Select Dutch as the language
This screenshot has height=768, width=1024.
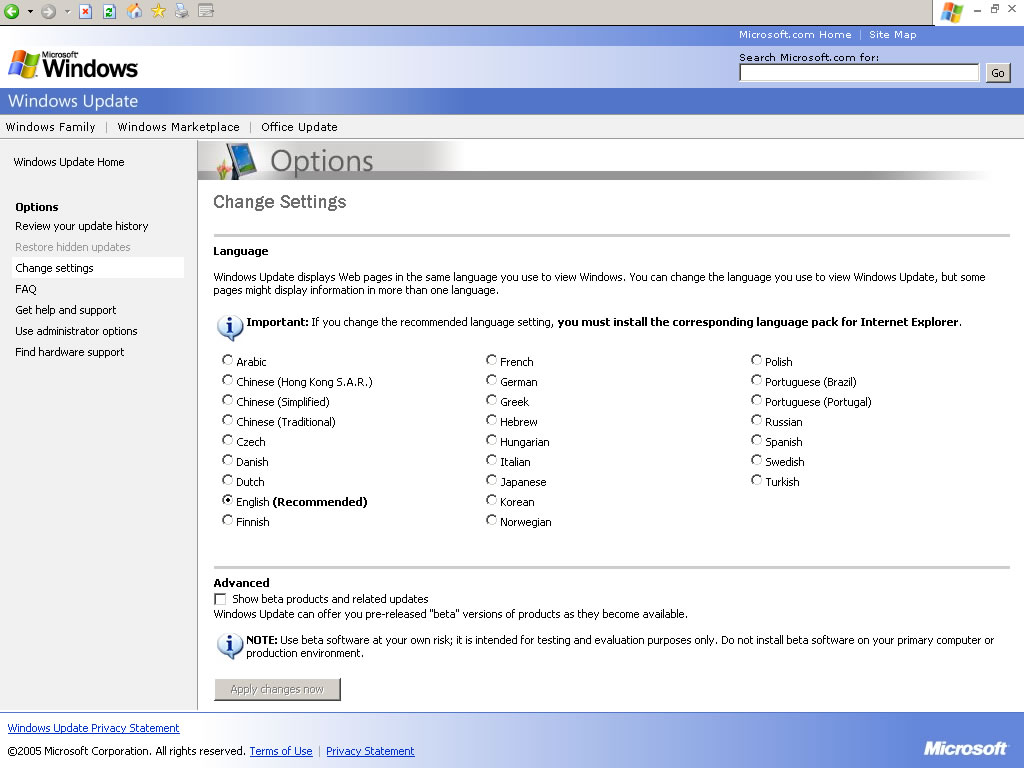point(227,480)
